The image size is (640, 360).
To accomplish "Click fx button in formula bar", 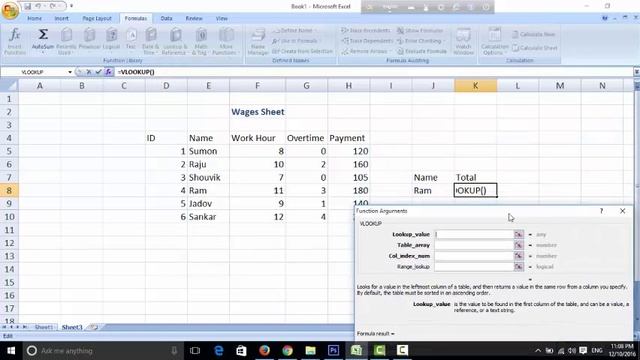I will [108, 72].
